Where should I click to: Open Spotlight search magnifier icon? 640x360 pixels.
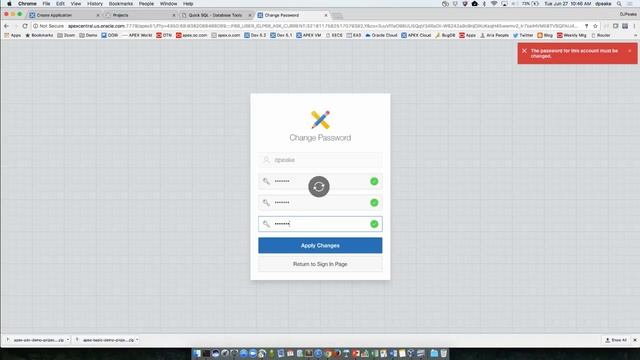coord(619,4)
